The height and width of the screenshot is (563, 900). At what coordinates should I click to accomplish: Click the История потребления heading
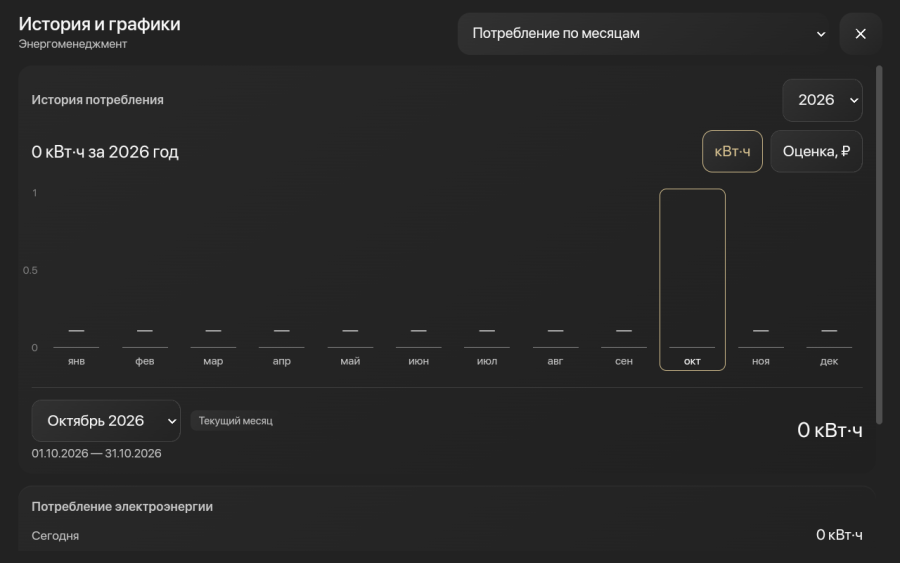98,100
